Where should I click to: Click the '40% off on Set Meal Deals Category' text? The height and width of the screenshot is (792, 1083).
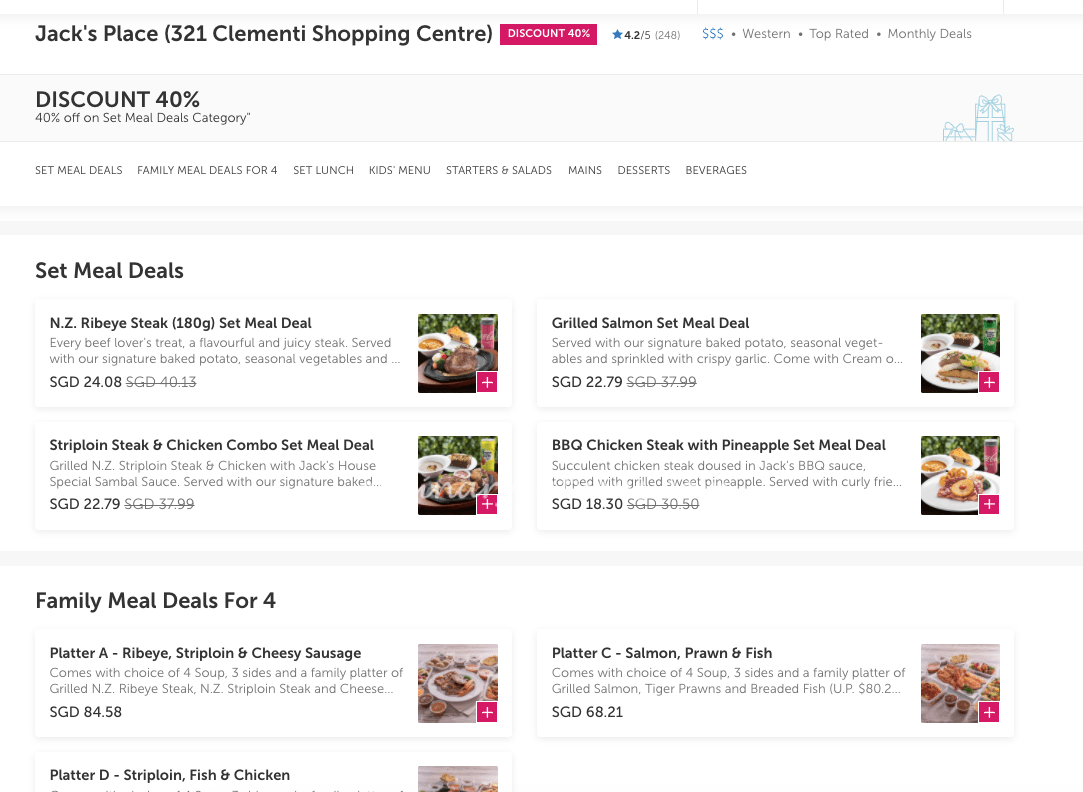(x=142, y=118)
